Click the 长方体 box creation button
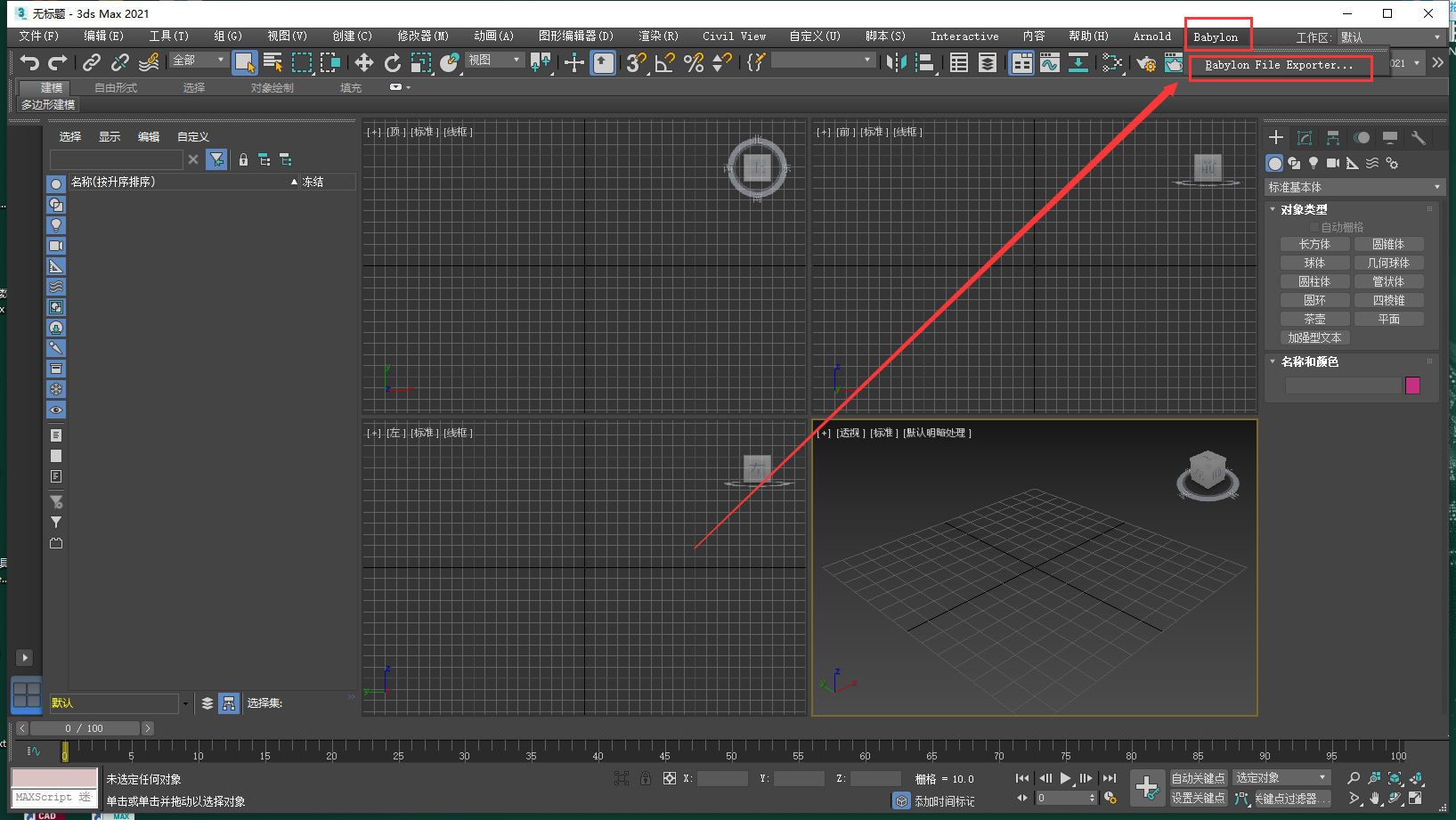Image resolution: width=1456 pixels, height=820 pixels. point(1314,243)
